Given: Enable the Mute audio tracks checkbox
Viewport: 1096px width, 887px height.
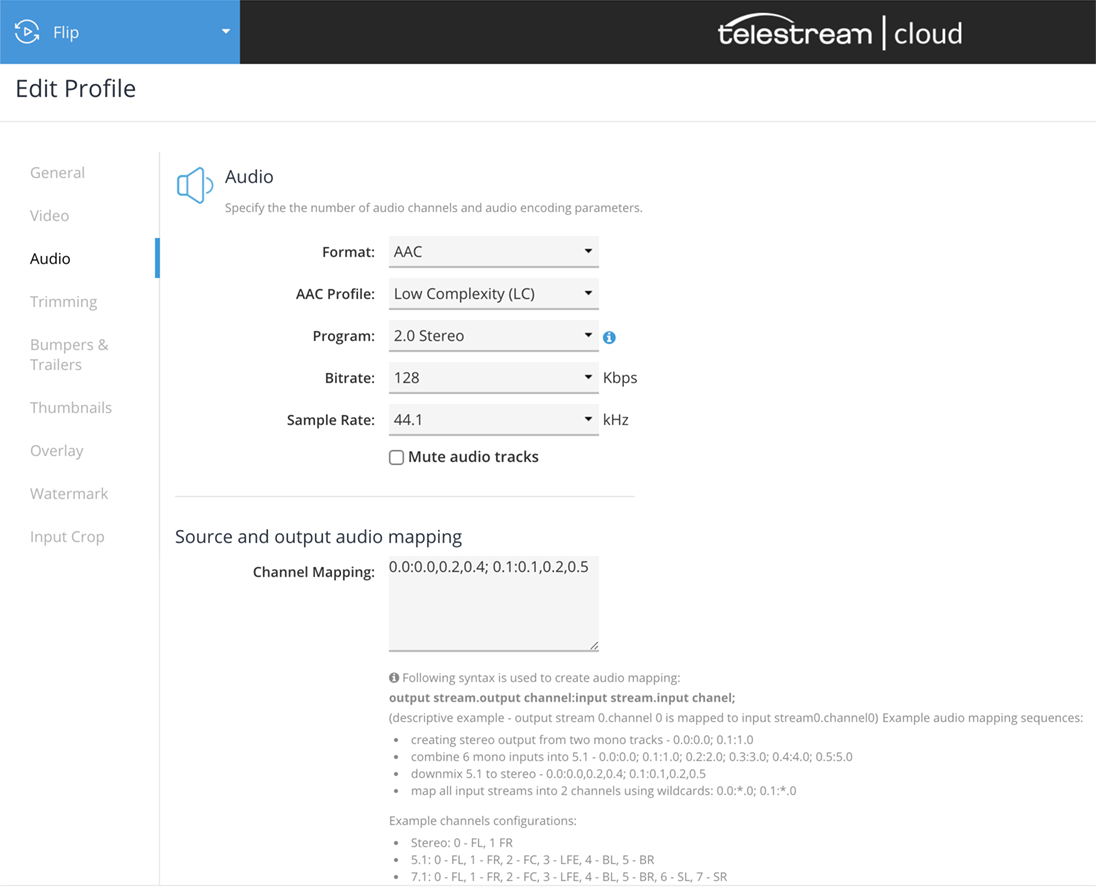Looking at the screenshot, I should pos(396,457).
